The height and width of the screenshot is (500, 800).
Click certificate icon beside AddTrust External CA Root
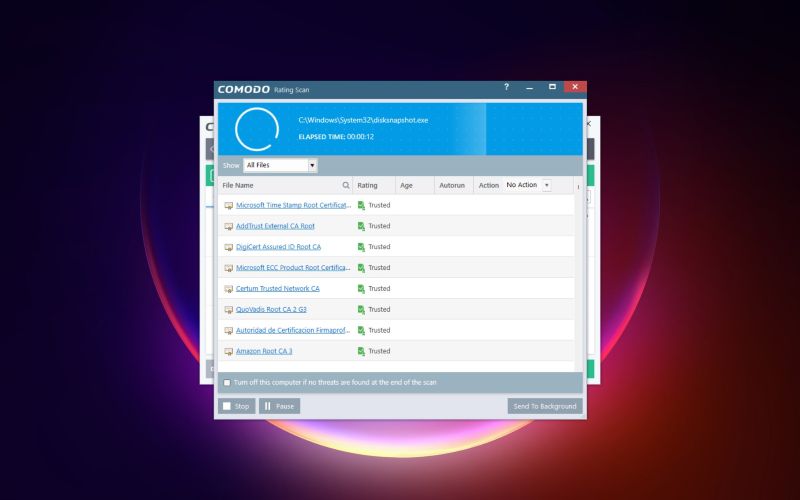point(229,227)
